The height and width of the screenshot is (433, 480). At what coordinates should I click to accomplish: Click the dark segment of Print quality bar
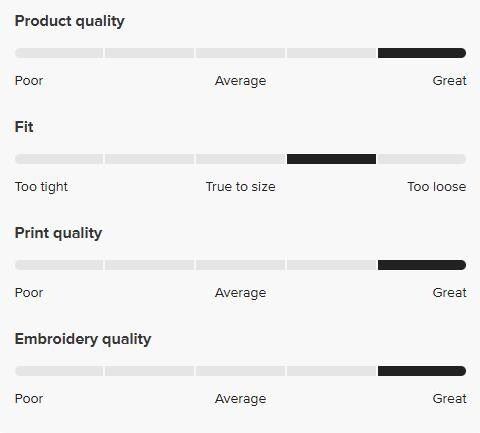[x=422, y=265]
